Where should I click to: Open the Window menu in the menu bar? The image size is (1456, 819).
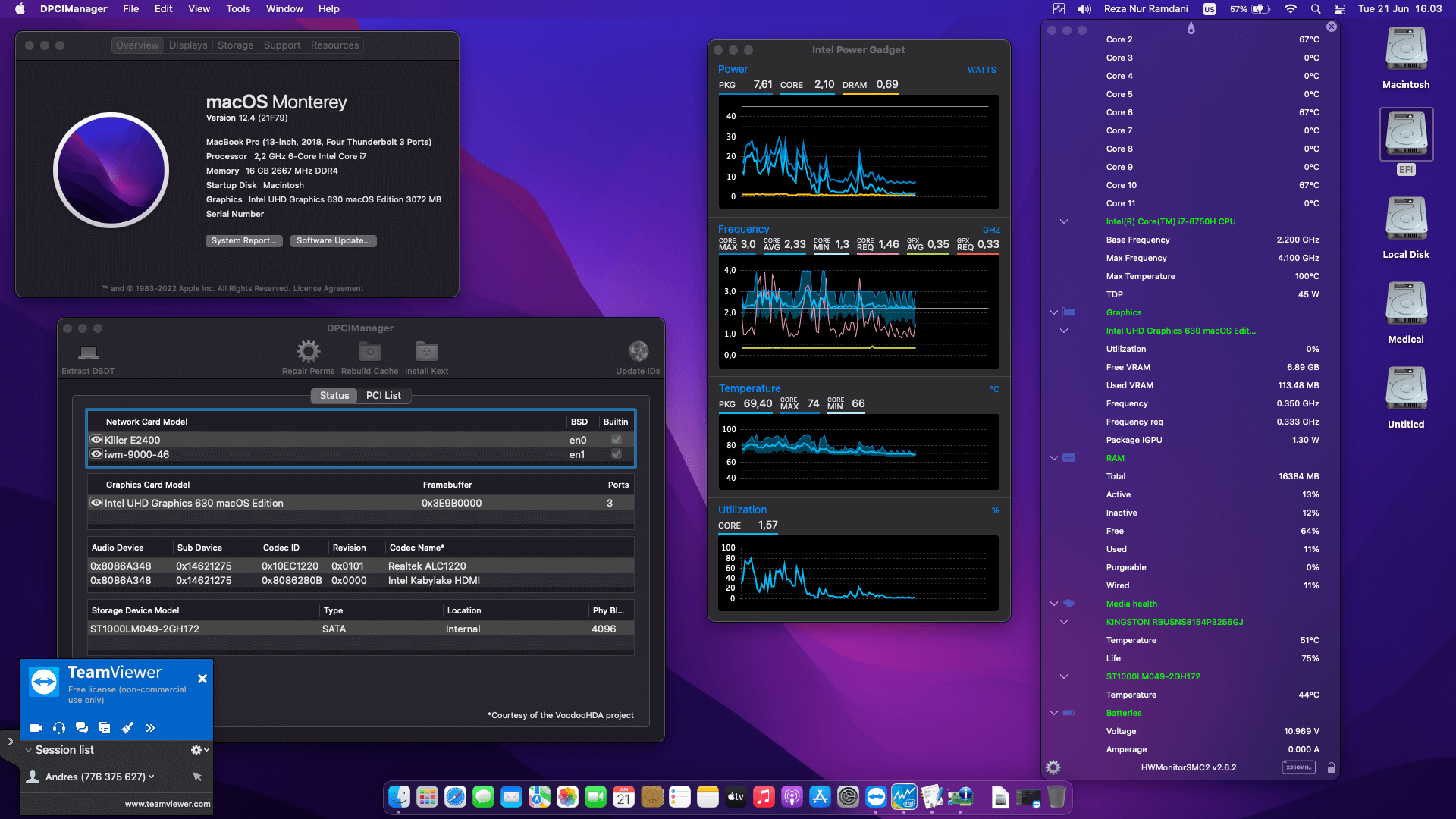tap(284, 9)
